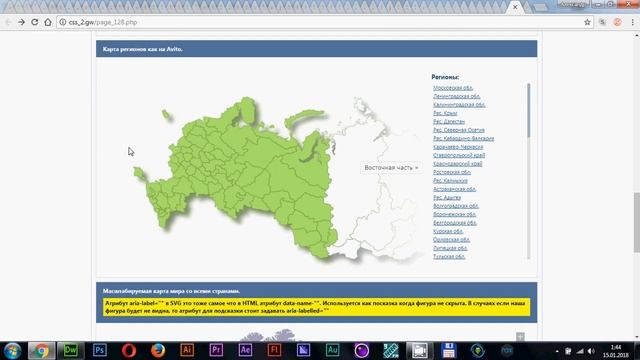This screenshot has height=360, width=640.
Task: Open Opera browser from the taskbar
Action: [129, 351]
